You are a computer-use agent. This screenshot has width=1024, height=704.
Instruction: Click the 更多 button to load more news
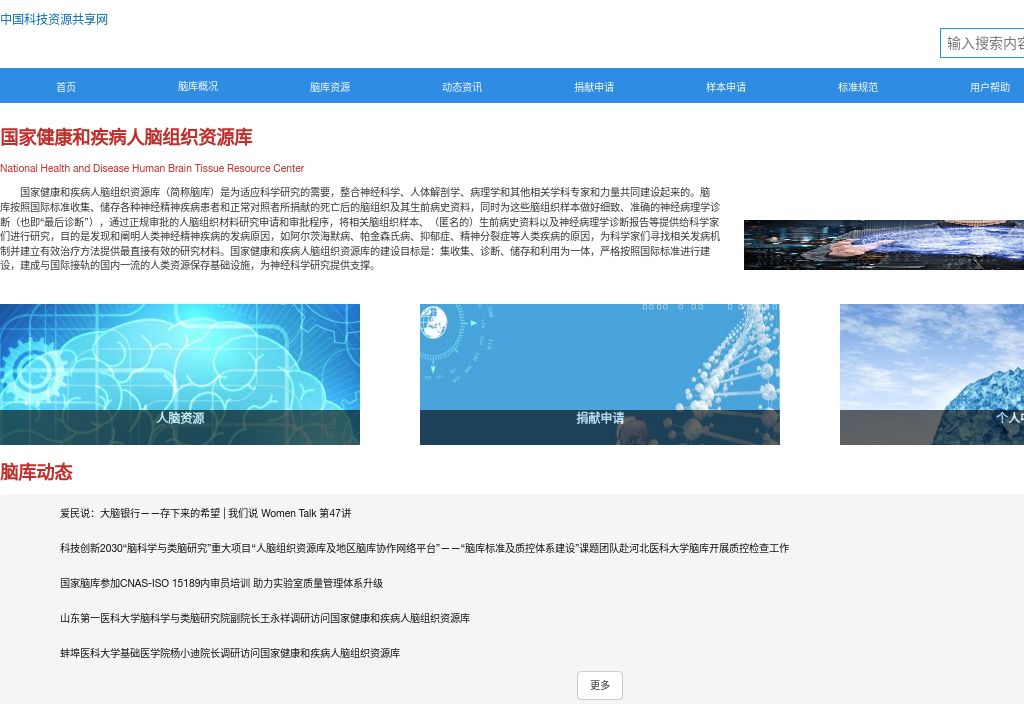click(x=599, y=685)
